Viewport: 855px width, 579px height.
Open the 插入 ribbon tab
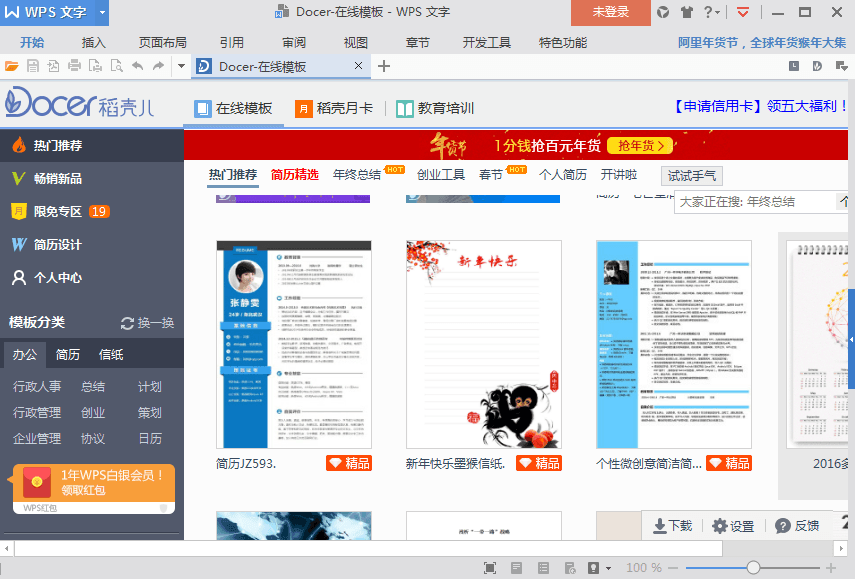tap(93, 43)
